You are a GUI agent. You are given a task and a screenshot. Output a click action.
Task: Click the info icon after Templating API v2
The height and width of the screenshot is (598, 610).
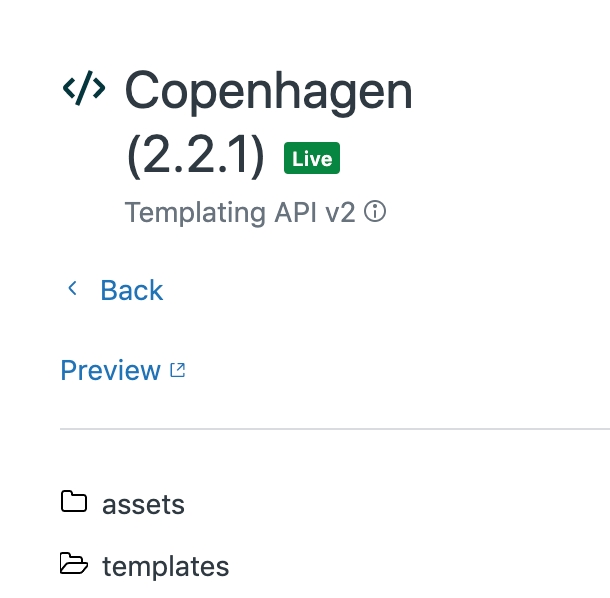pyautogui.click(x=375, y=212)
